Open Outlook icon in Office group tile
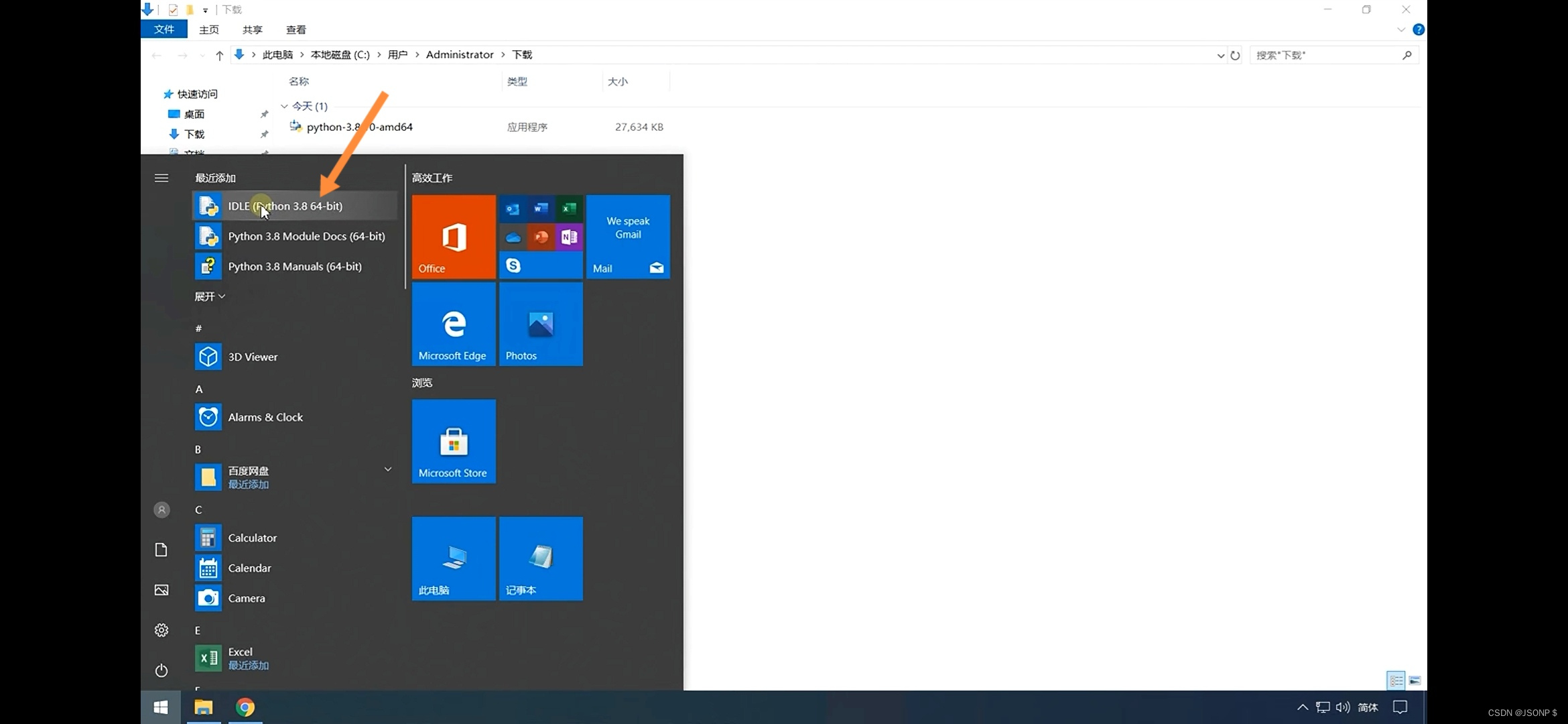1568x724 pixels. click(x=513, y=209)
